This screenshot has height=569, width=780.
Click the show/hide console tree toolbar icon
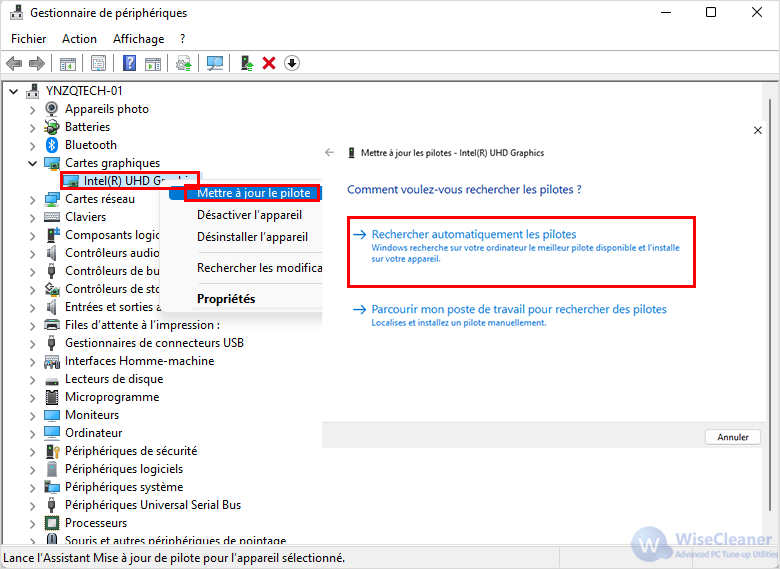(68, 64)
